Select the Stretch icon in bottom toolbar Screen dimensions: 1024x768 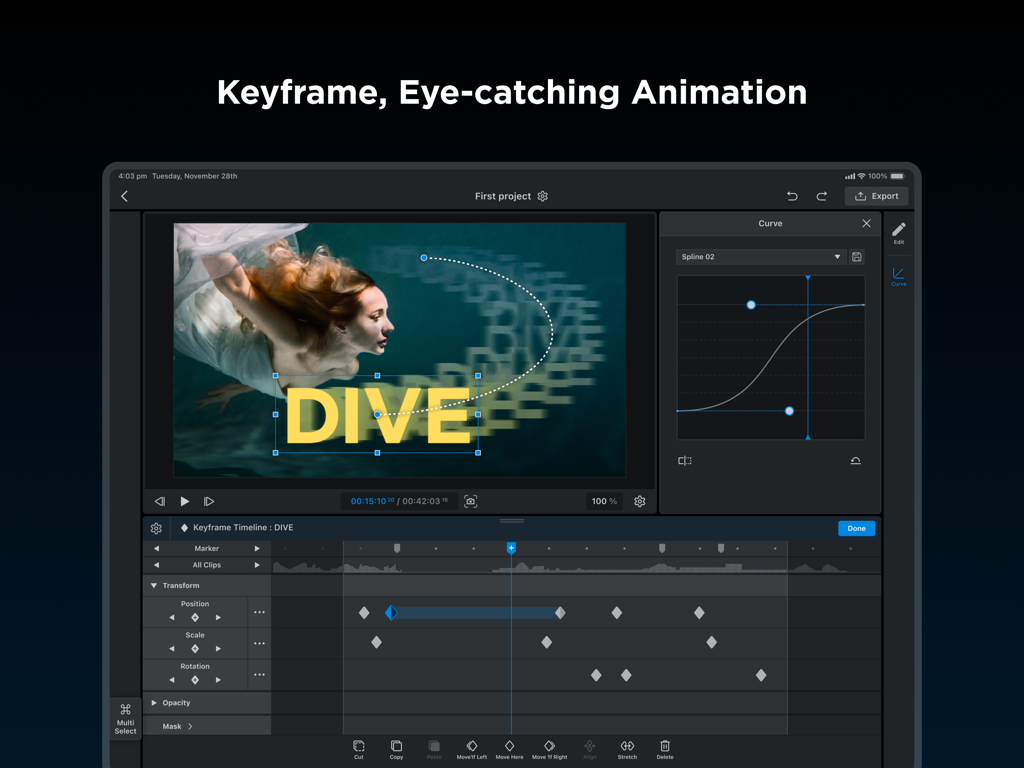point(627,748)
